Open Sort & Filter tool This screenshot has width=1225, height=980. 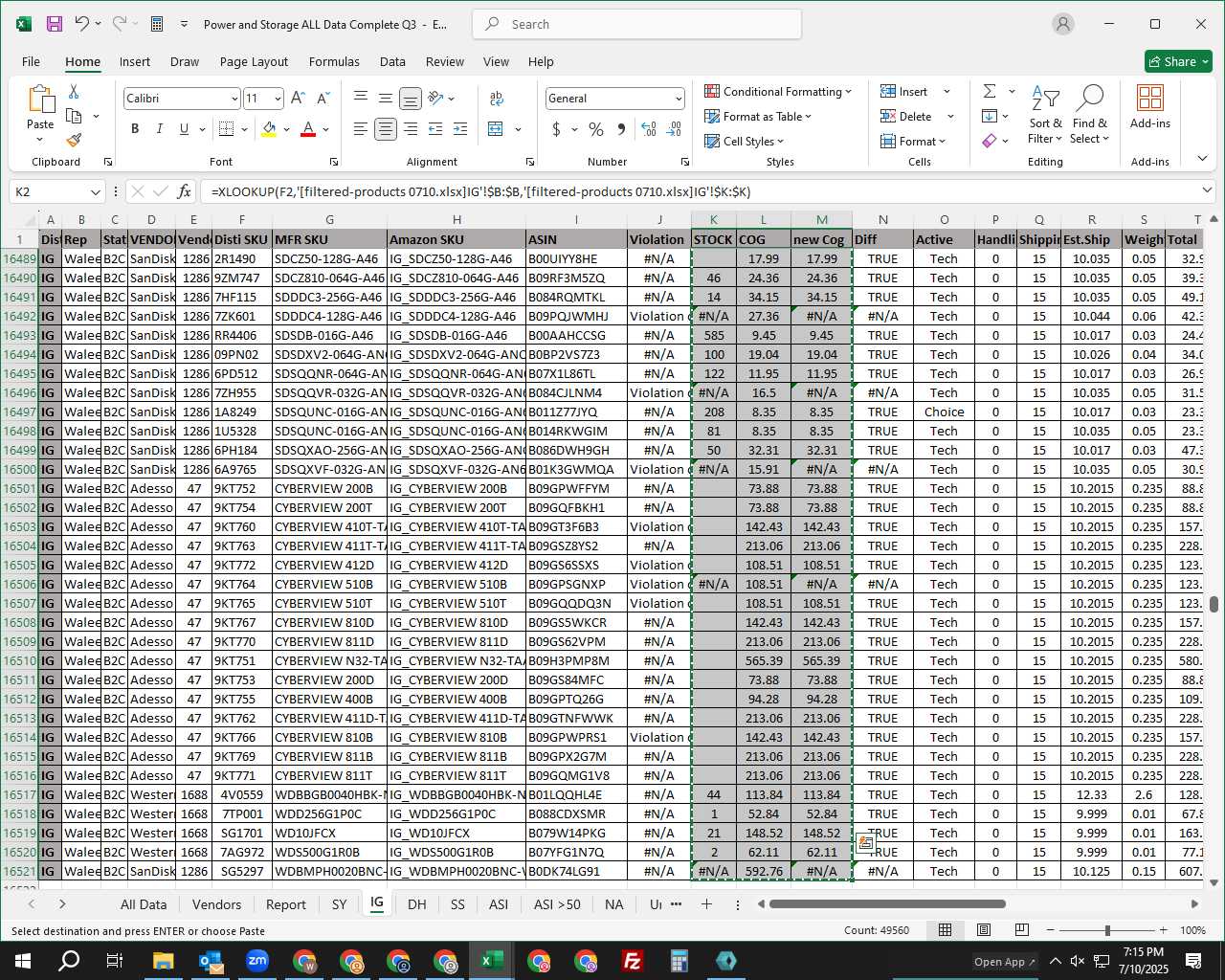[x=1045, y=115]
